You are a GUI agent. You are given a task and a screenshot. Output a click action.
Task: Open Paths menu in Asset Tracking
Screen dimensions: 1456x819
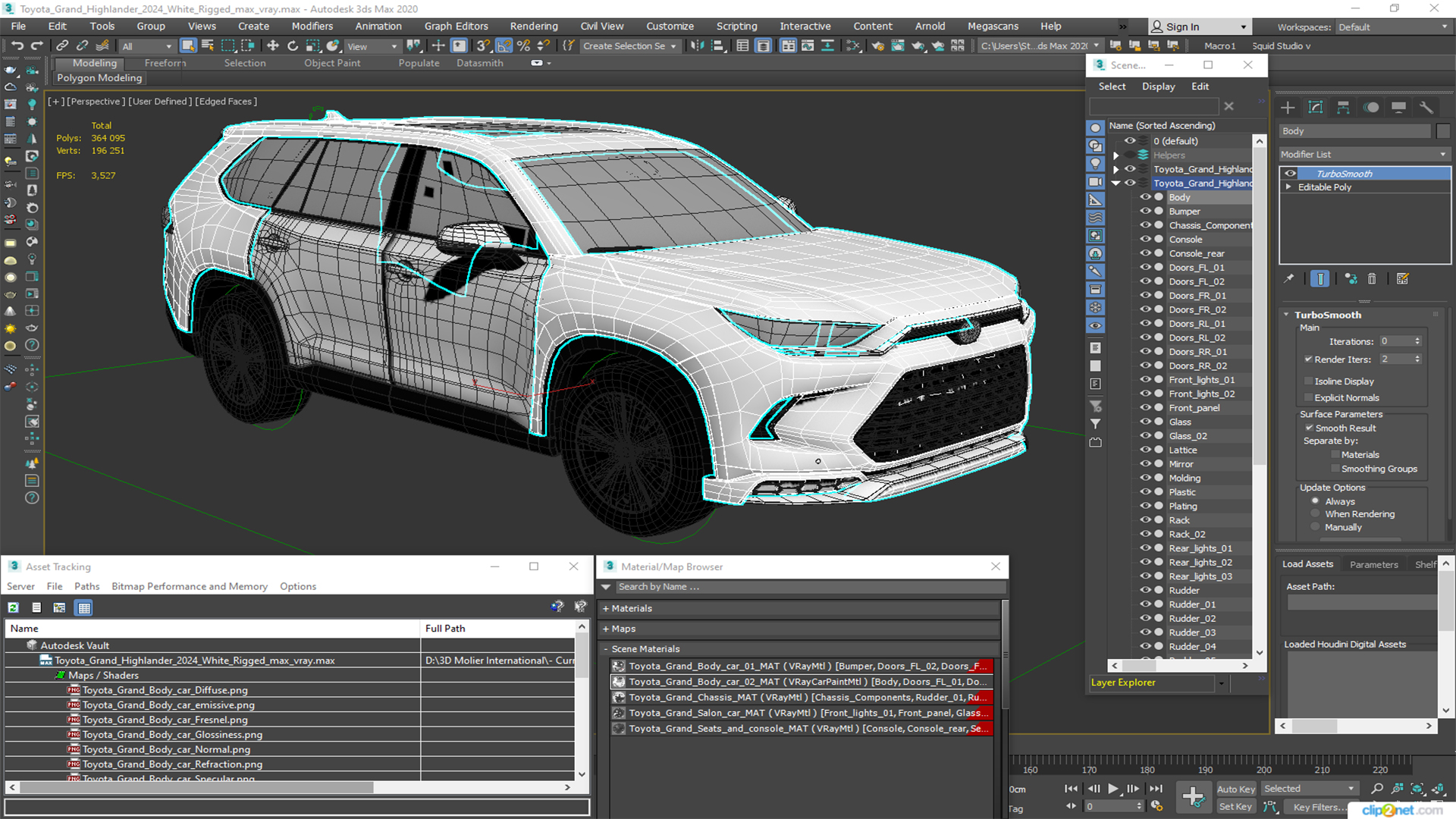click(x=86, y=586)
